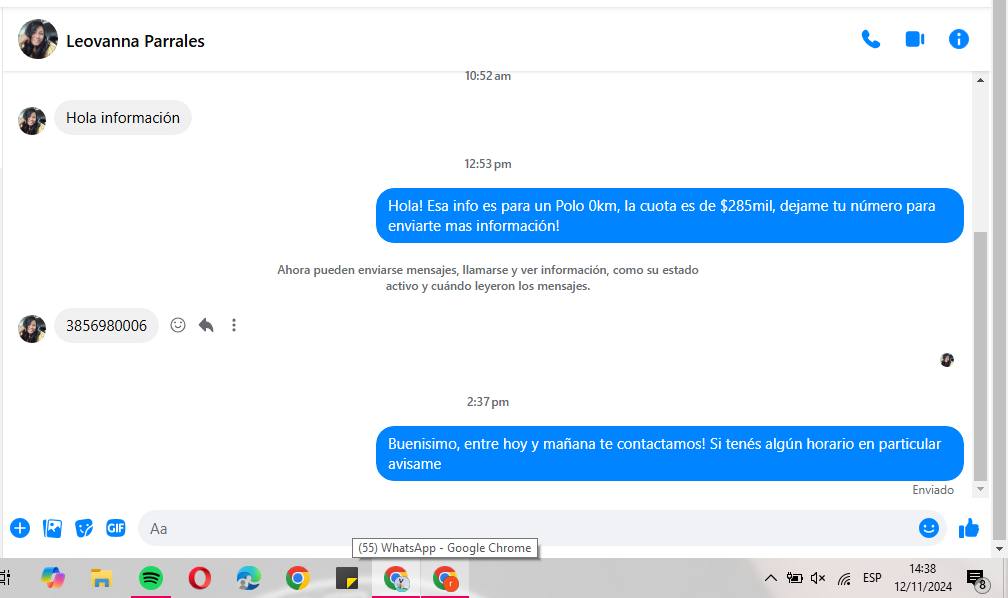Image resolution: width=1008 pixels, height=598 pixels.
Task: Reply to the 3856980006 message
Action: (206, 325)
